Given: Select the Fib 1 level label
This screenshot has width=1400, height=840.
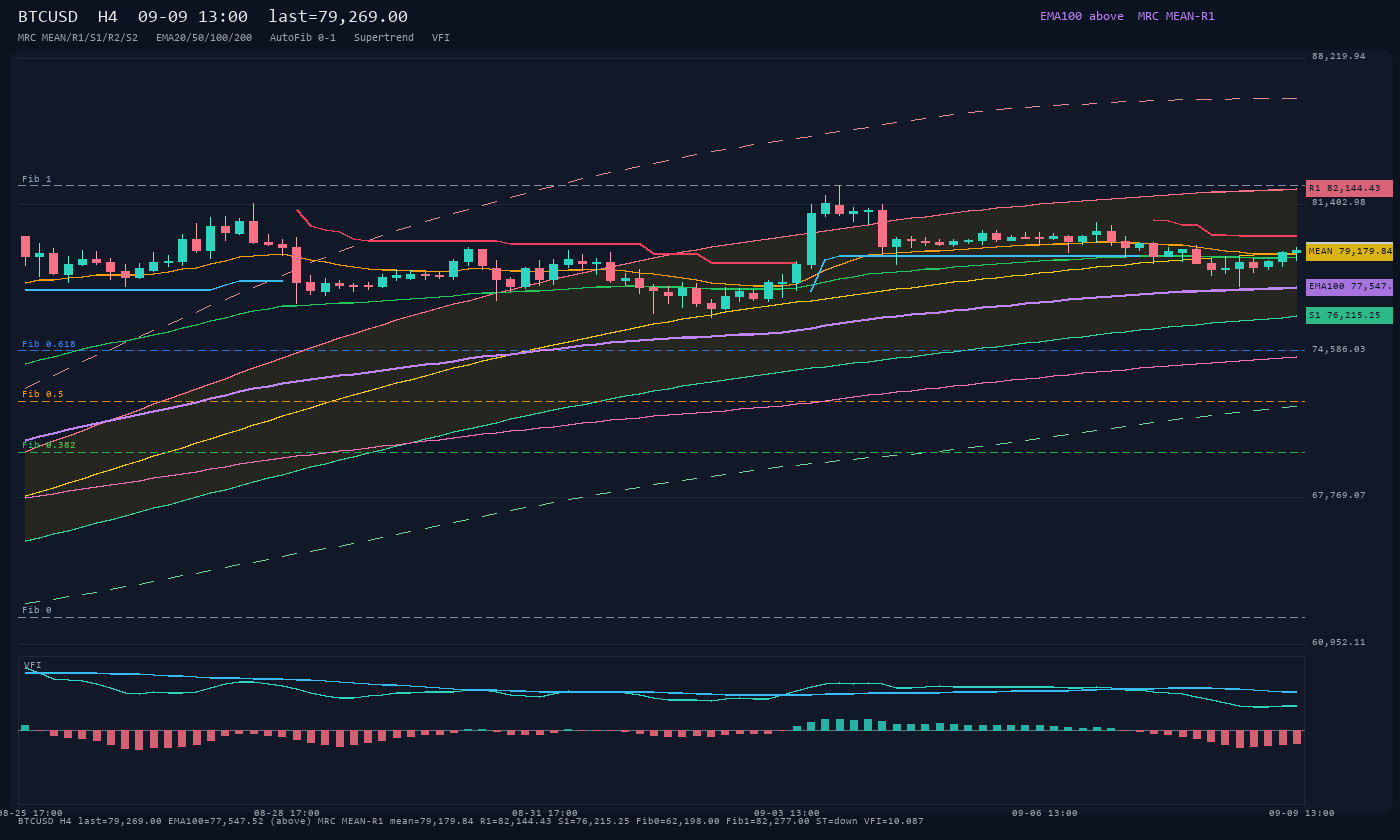Looking at the screenshot, I should (x=37, y=179).
